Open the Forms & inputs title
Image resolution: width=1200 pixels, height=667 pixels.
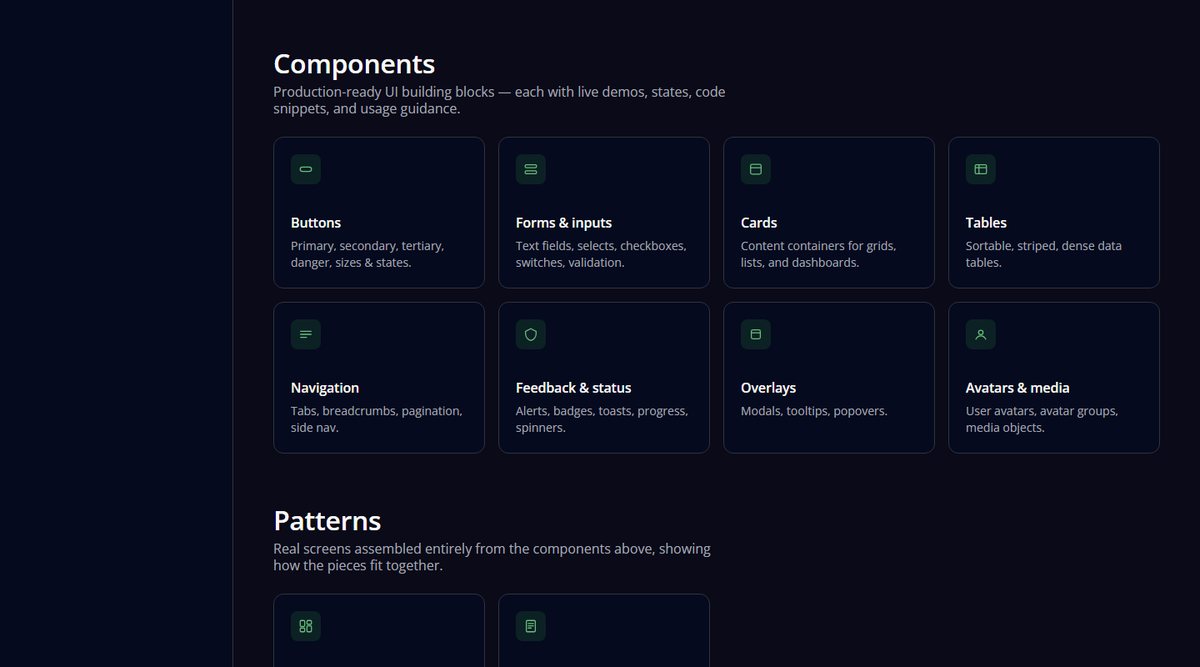coord(564,223)
